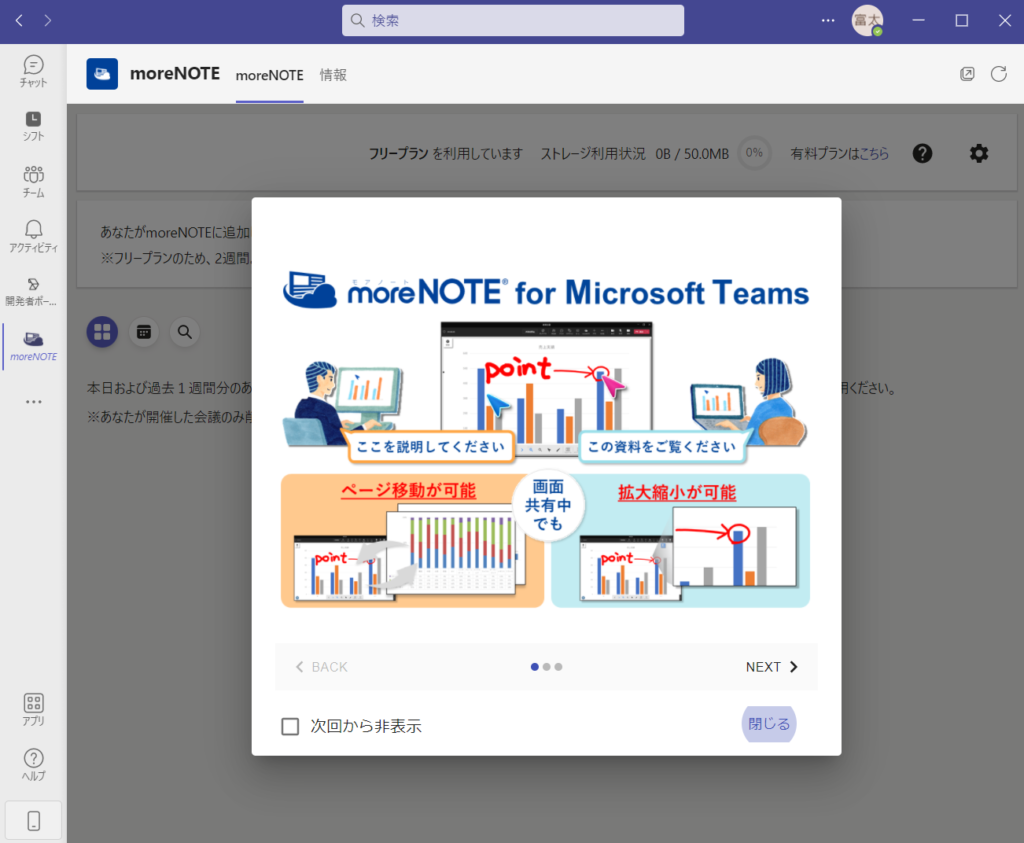
Task: Click the 0B / 50.0MB storage value
Action: (692, 153)
